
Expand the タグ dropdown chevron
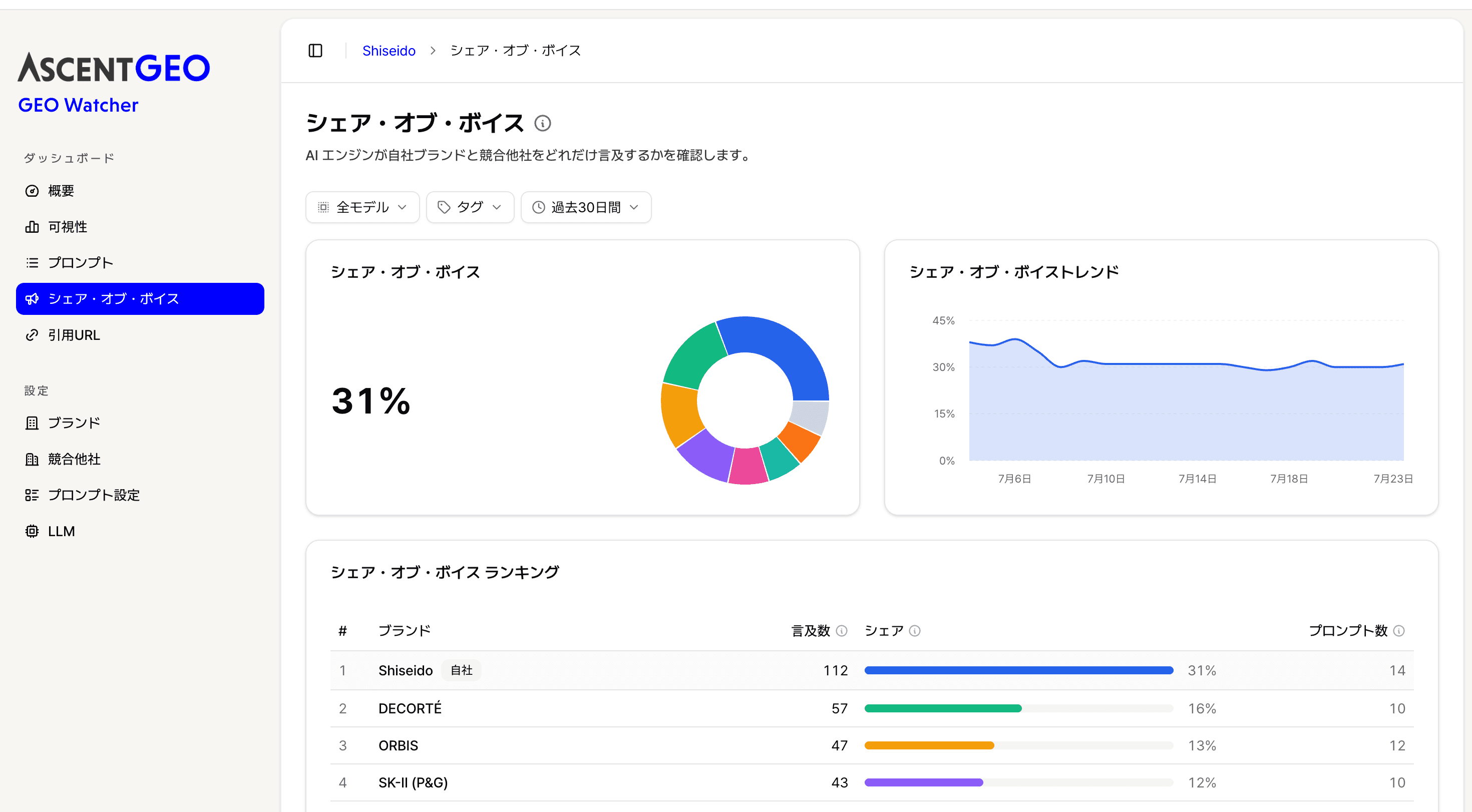coord(497,207)
